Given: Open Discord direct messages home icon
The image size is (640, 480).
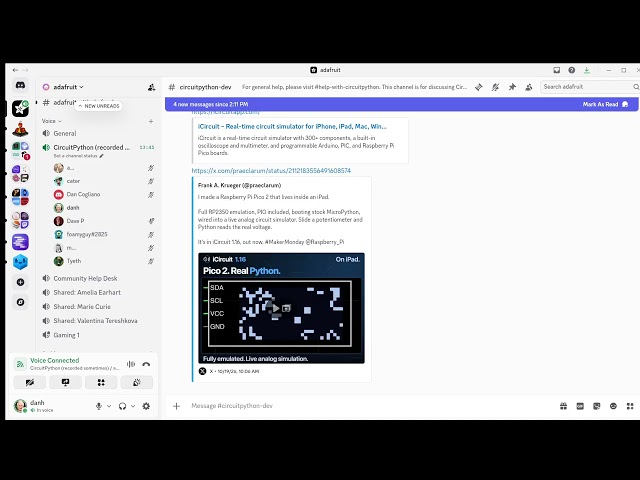Looking at the screenshot, I should [20, 85].
